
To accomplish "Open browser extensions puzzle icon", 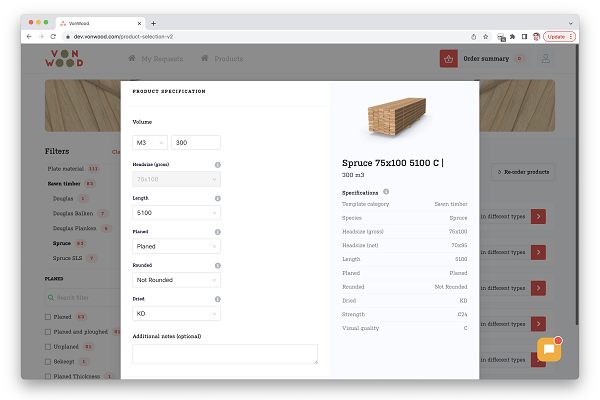I will pyautogui.click(x=512, y=37).
